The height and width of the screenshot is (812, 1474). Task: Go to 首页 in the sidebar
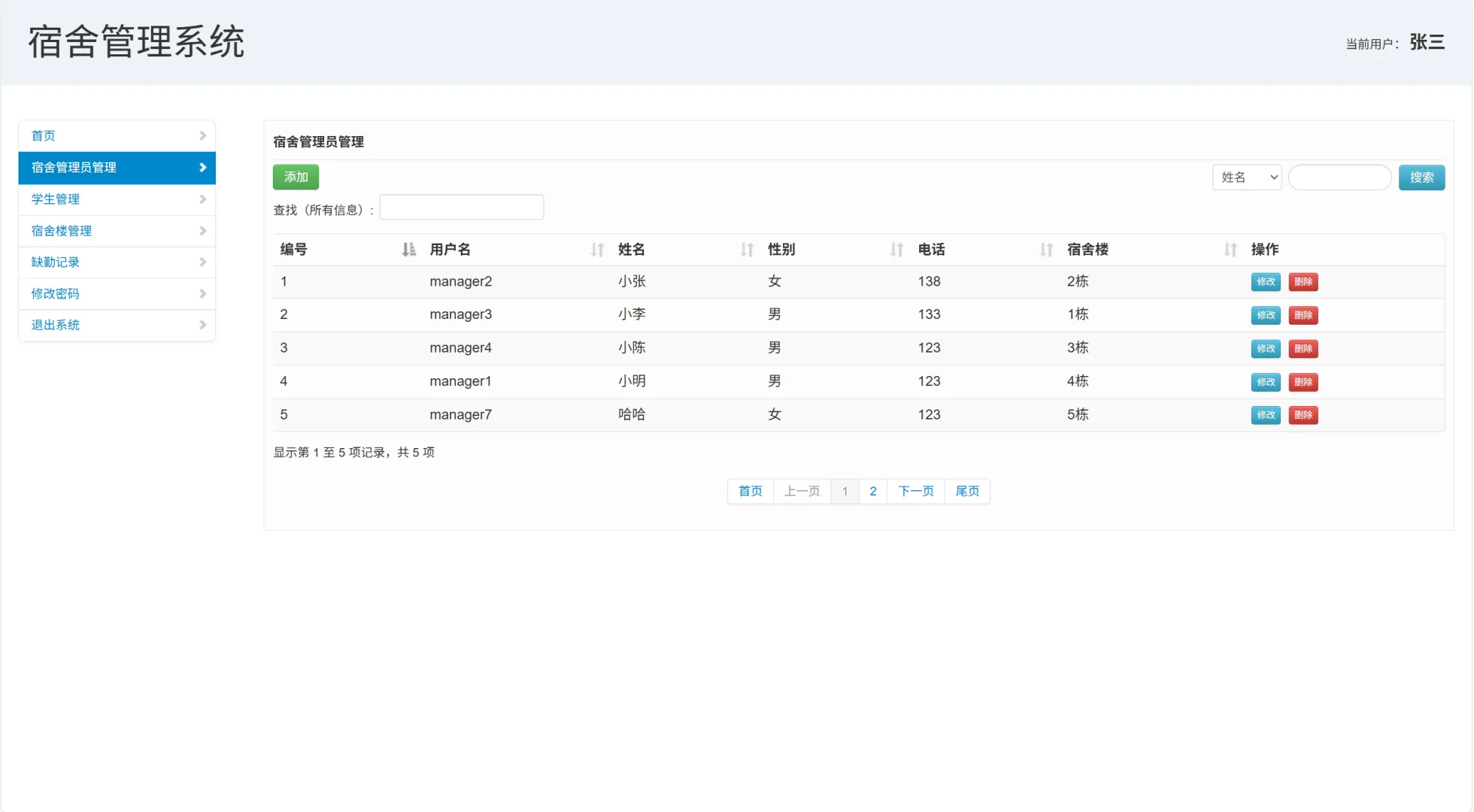pyautogui.click(x=44, y=136)
